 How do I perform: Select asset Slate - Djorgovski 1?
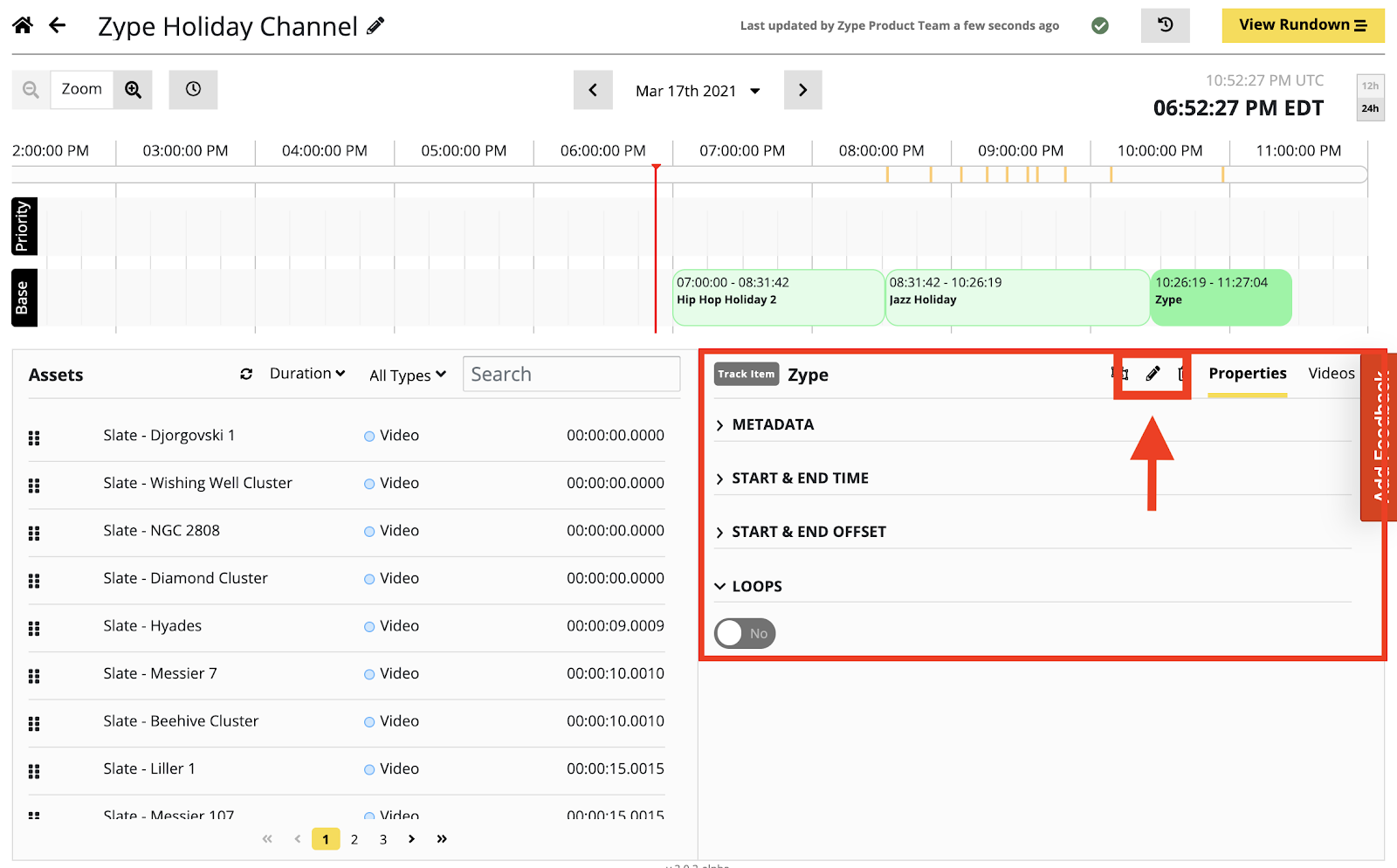(x=169, y=435)
